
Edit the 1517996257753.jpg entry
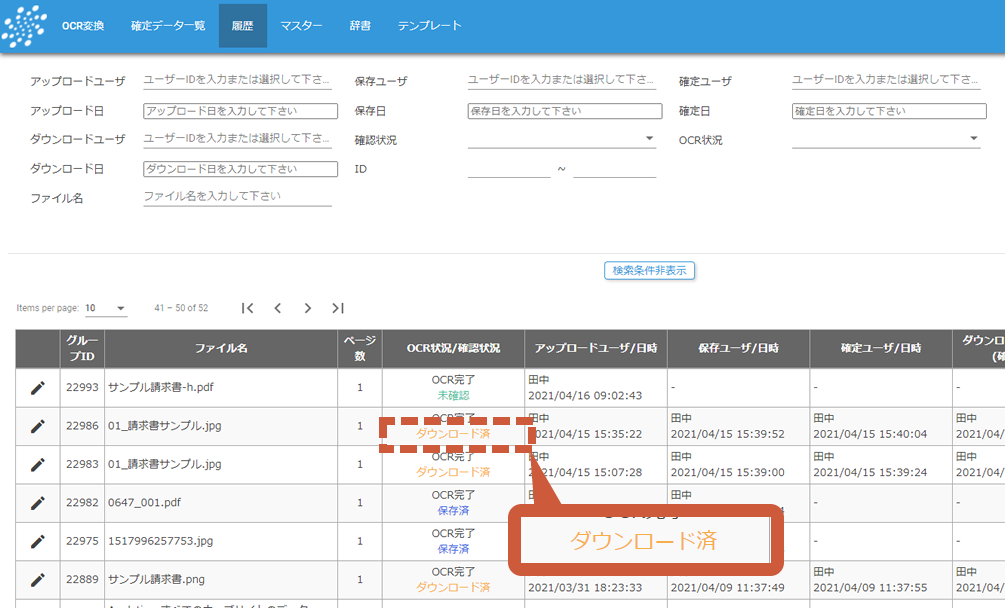[x=38, y=541]
